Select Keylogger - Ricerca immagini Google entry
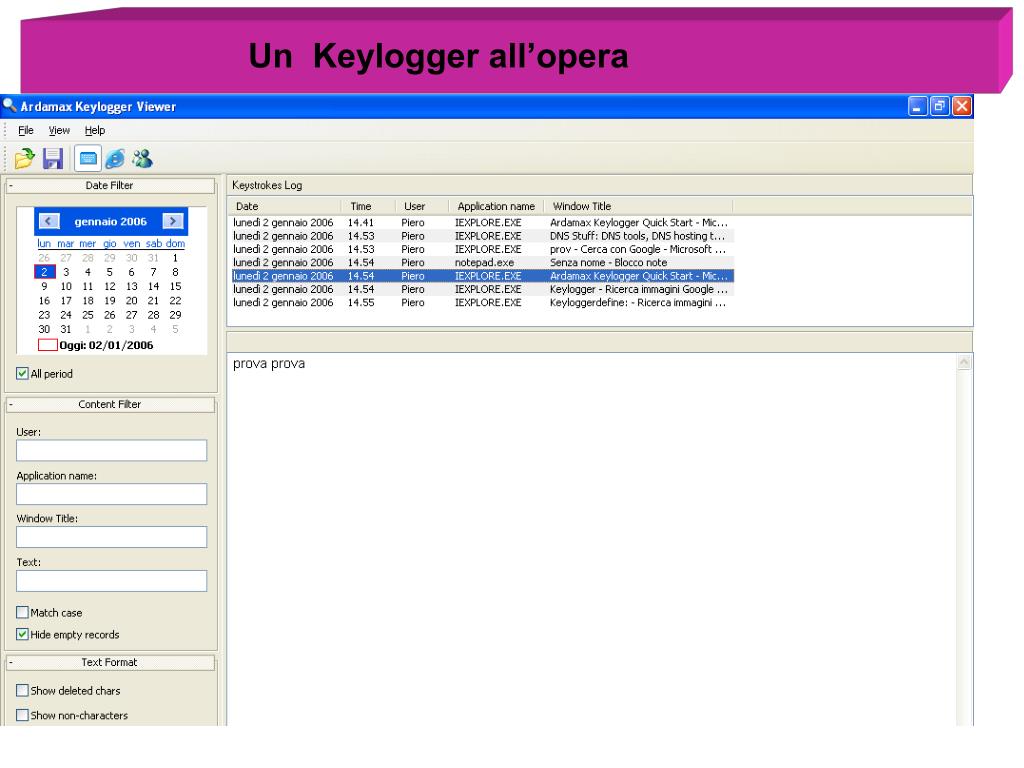 coord(483,289)
